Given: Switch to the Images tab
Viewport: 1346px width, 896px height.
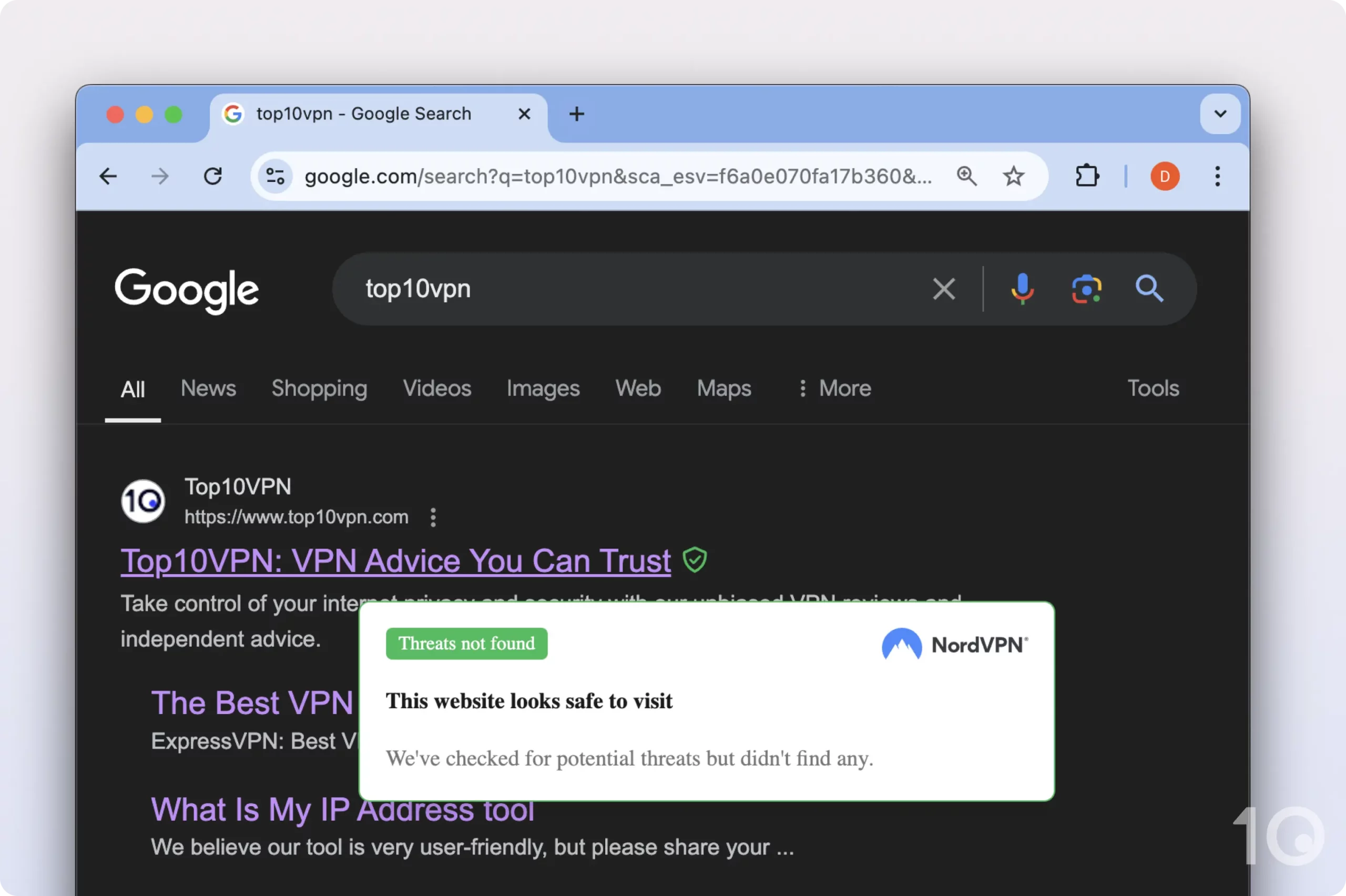Looking at the screenshot, I should [x=543, y=389].
